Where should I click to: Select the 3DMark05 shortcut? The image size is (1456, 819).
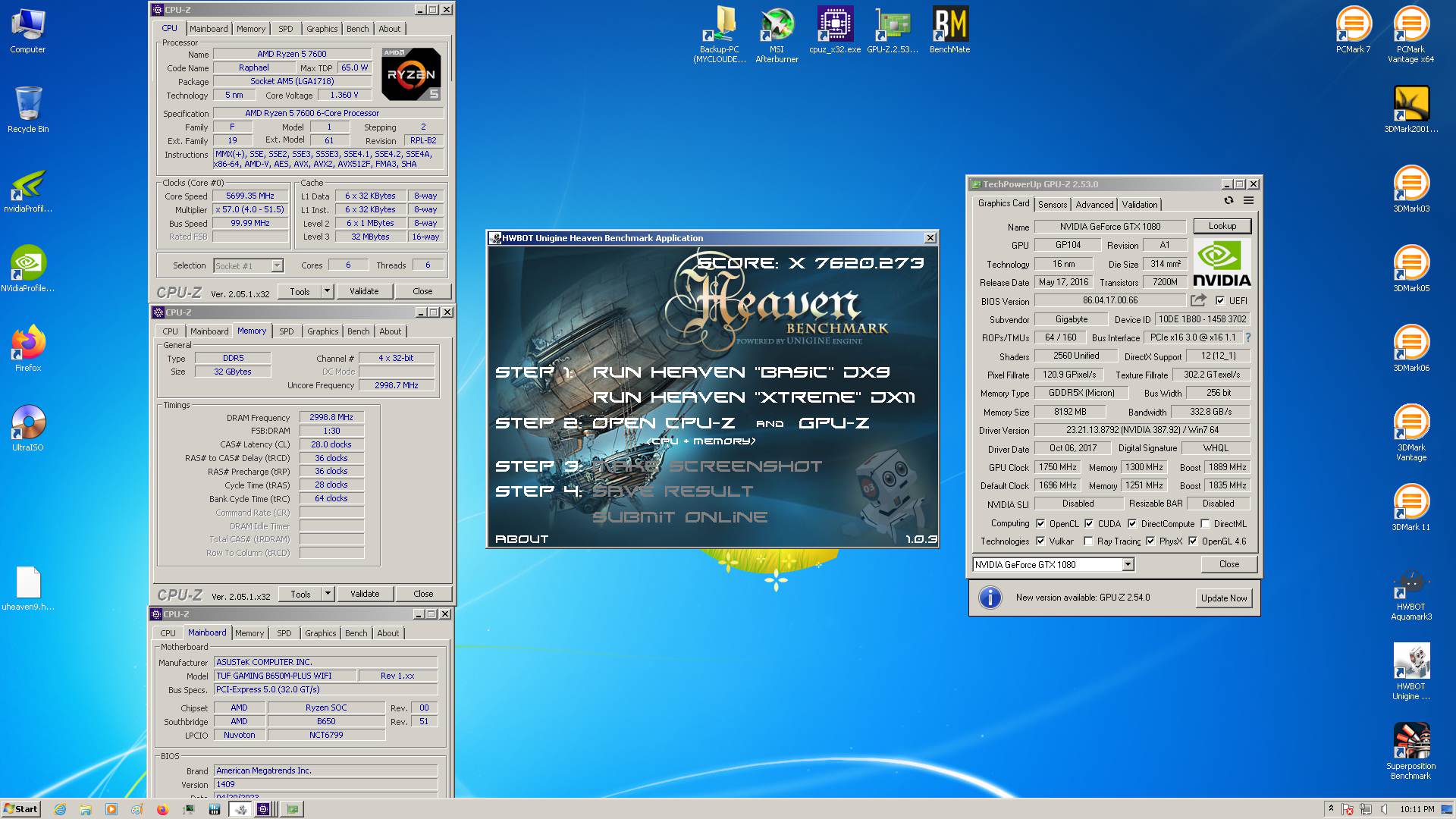tap(1411, 269)
